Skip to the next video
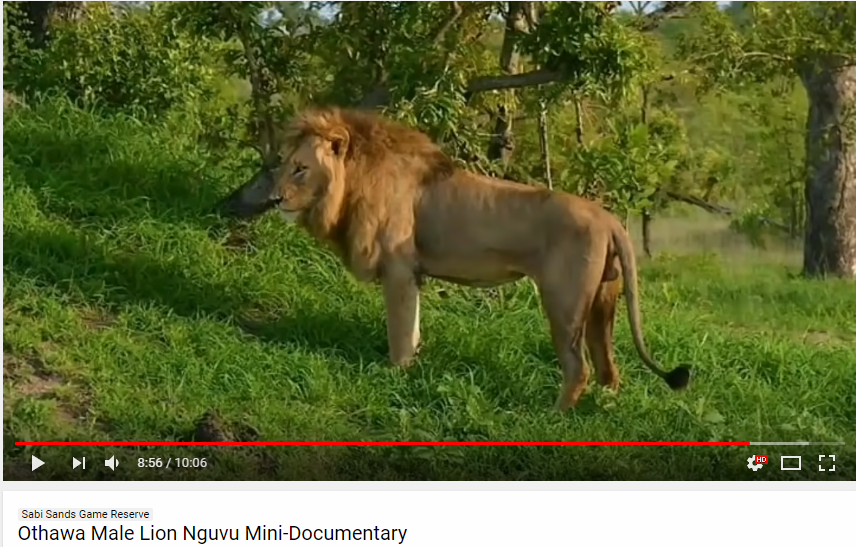856x547 pixels. [79, 463]
